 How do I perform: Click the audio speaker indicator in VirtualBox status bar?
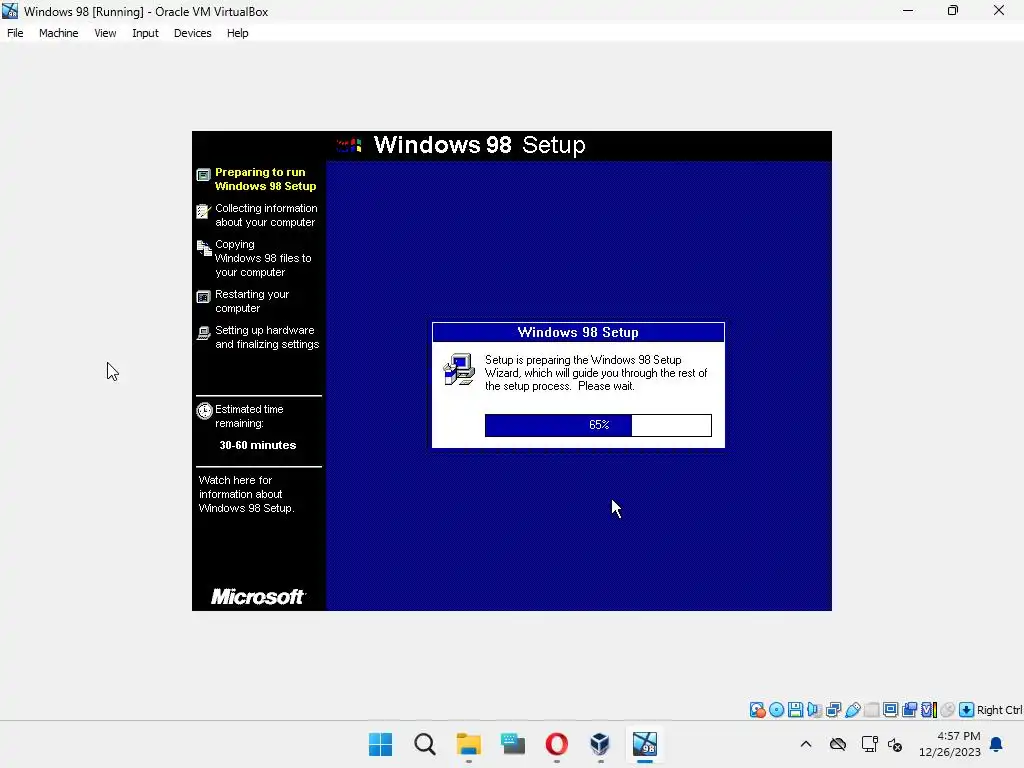814,710
